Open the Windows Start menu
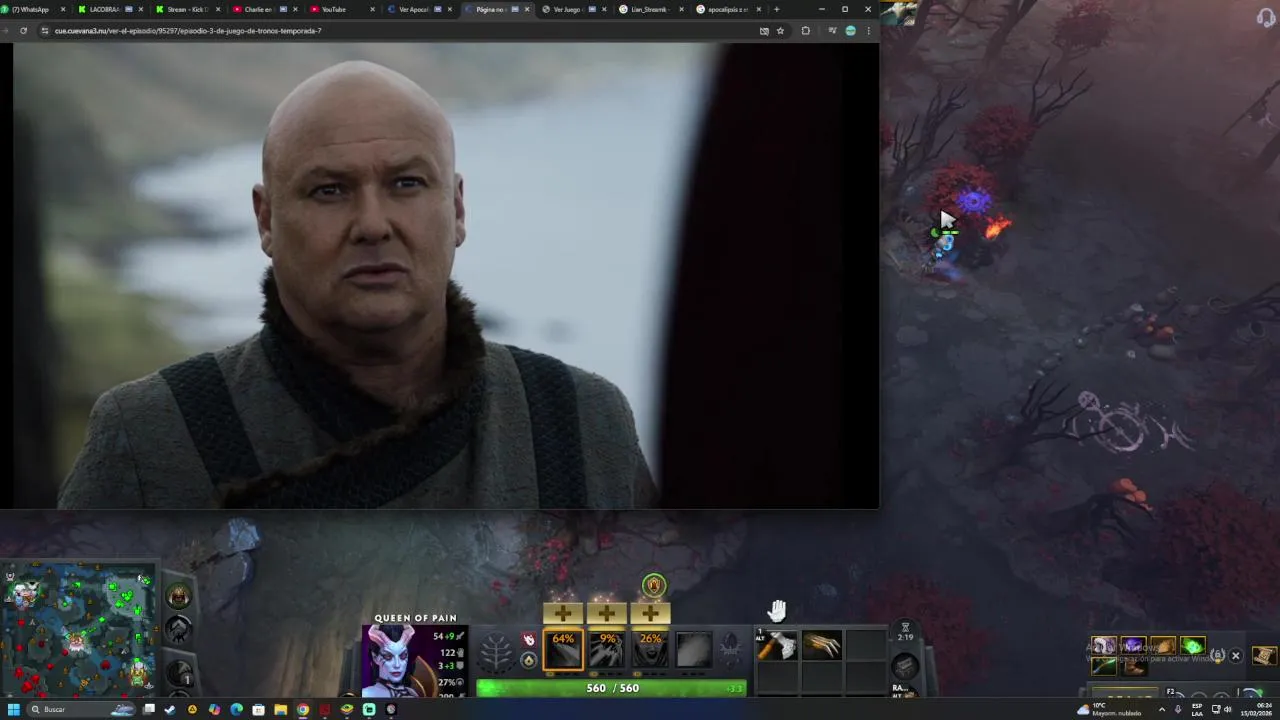 [x=14, y=709]
